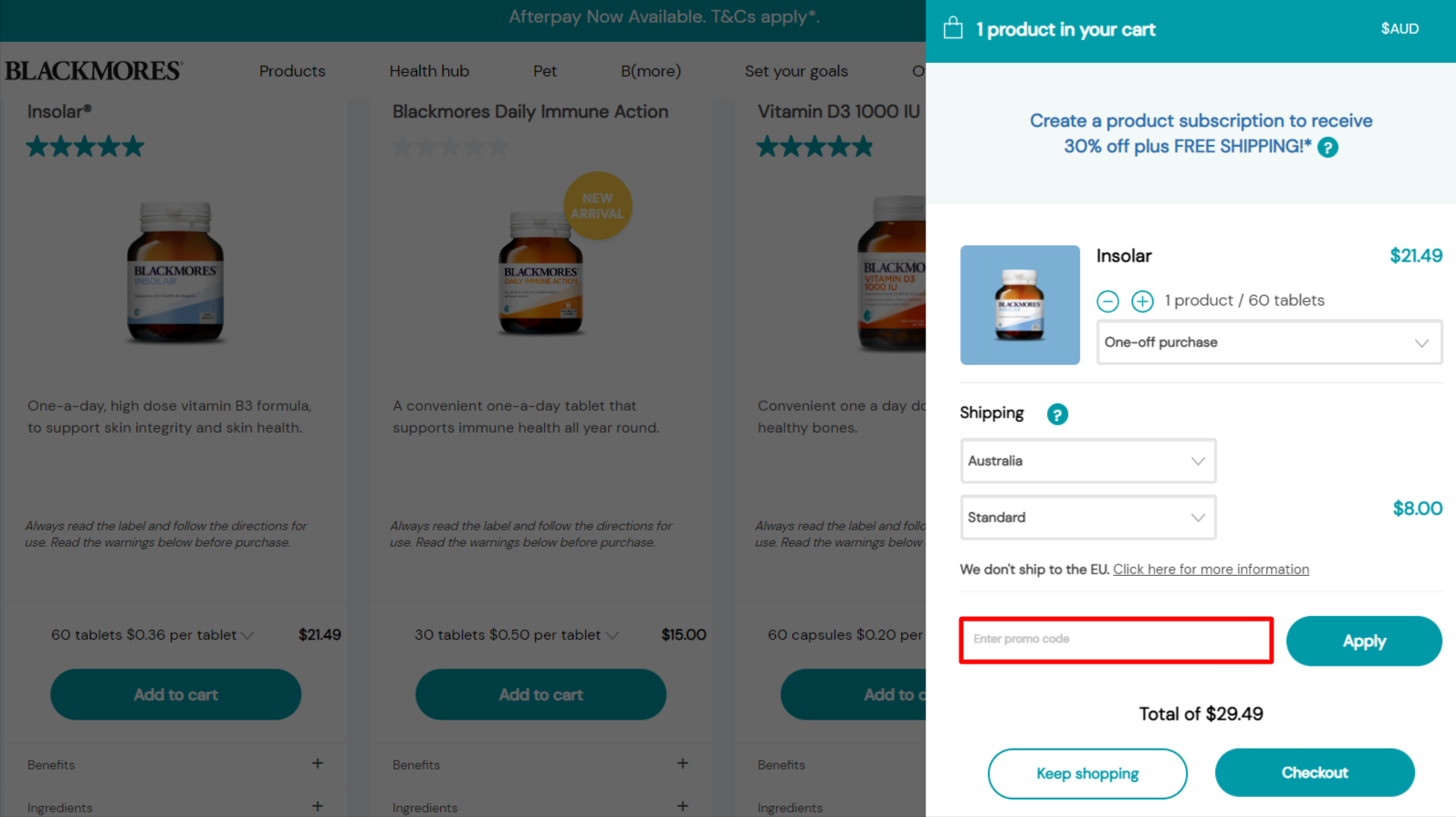Increase Insolar quantity with plus icon

click(x=1142, y=301)
